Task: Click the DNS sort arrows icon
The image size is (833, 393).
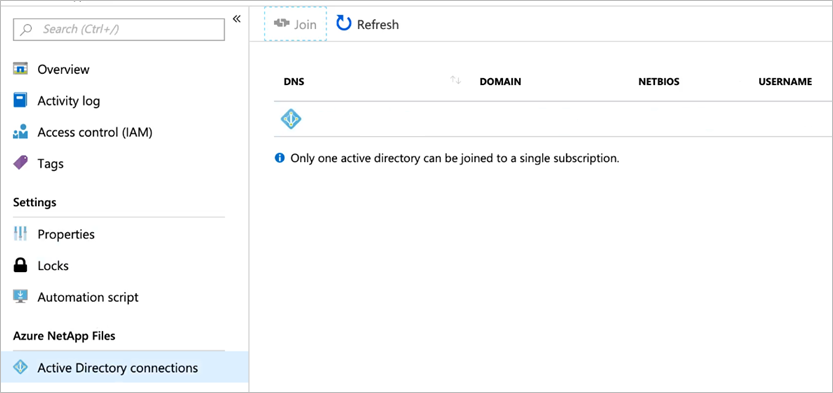Action: click(455, 80)
